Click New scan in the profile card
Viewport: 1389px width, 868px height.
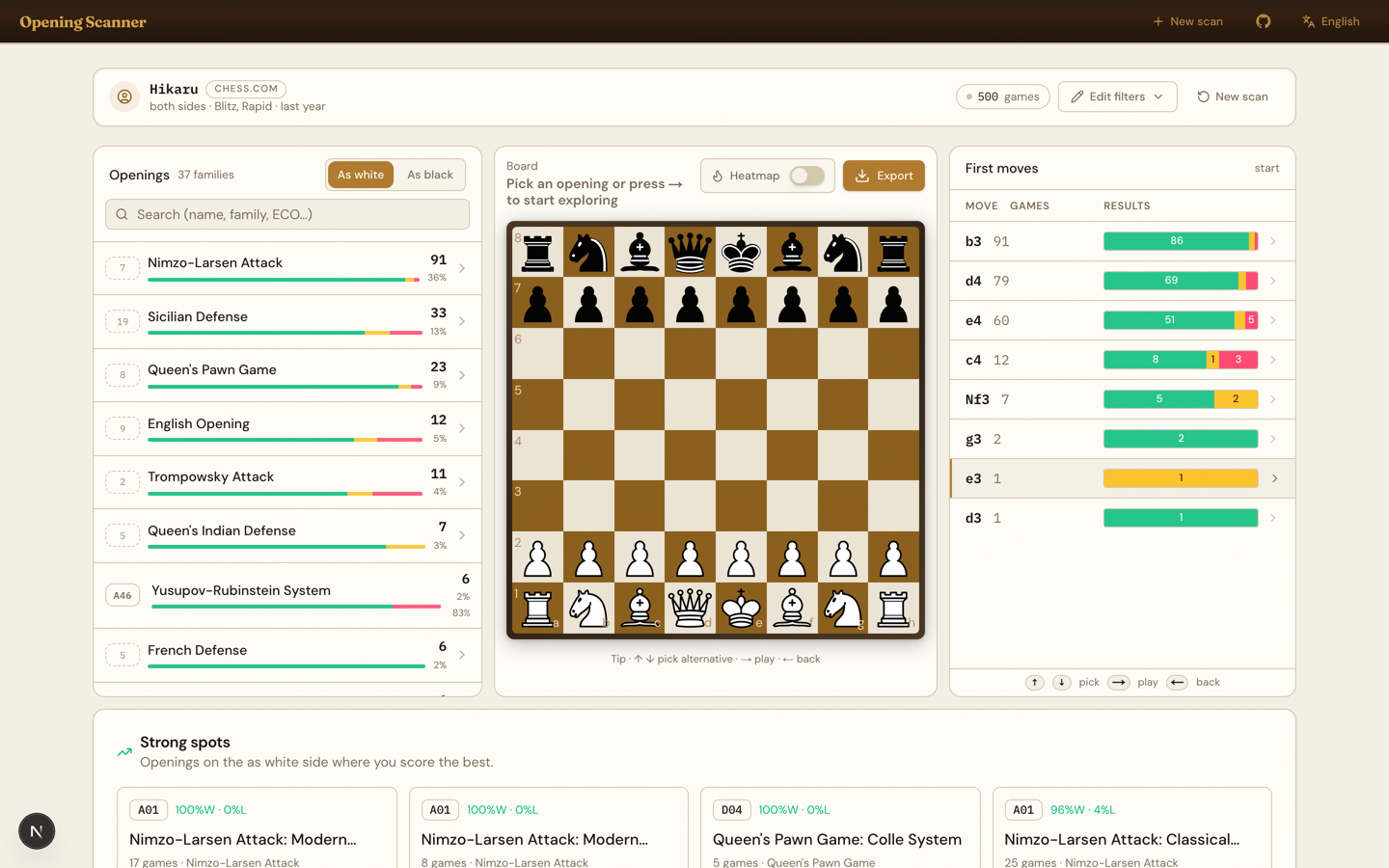pos(1233,96)
